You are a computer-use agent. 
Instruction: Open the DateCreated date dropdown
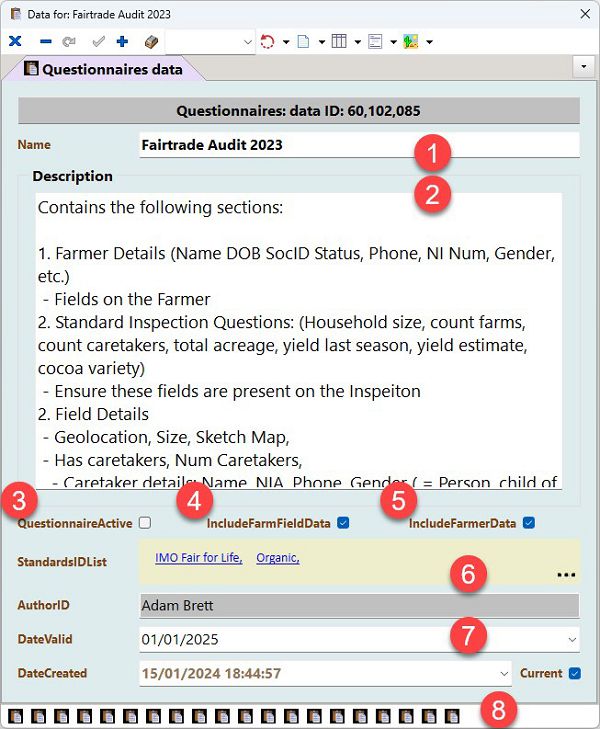(504, 674)
